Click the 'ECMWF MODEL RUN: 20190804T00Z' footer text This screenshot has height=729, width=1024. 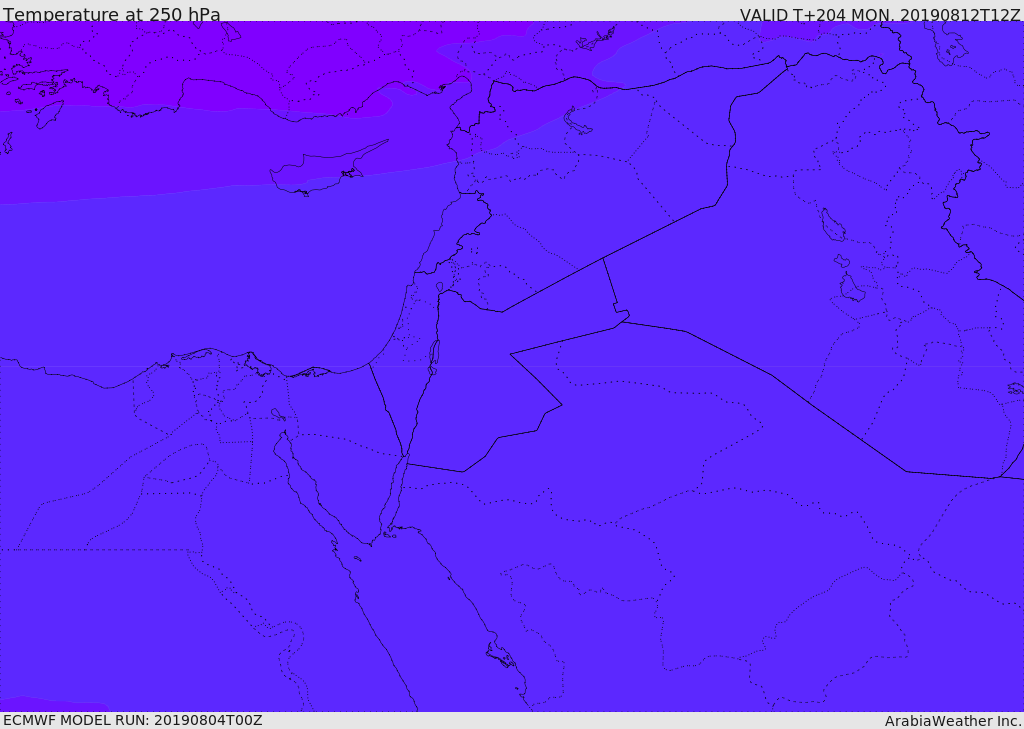tap(133, 721)
